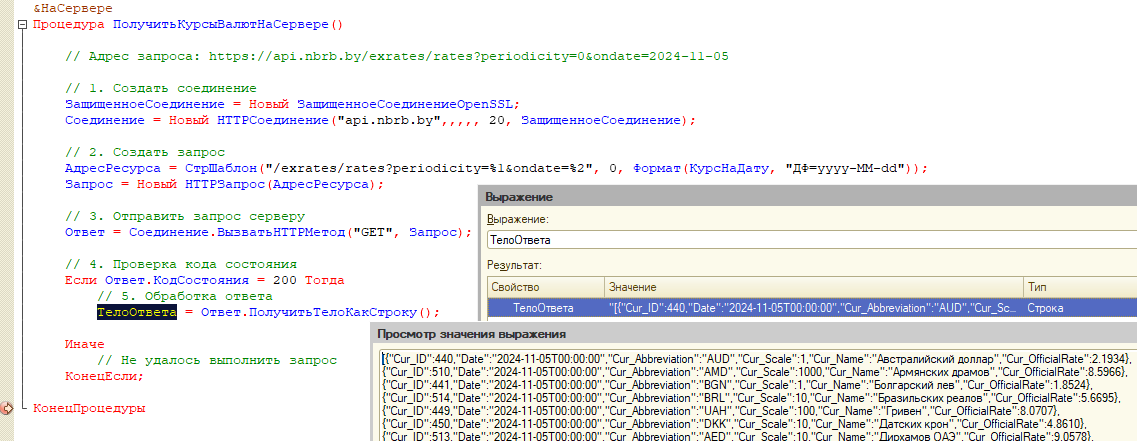Click the ВызватьHTTPМетод GET code line
1137x441 pixels.
point(268,233)
